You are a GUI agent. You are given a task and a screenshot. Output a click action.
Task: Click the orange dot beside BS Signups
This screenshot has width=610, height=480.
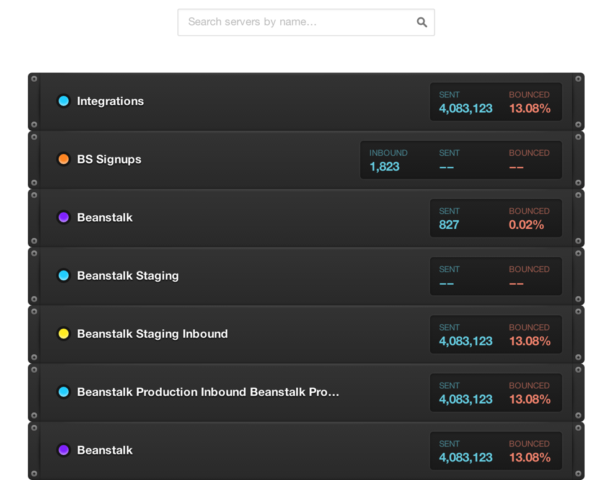tap(63, 159)
